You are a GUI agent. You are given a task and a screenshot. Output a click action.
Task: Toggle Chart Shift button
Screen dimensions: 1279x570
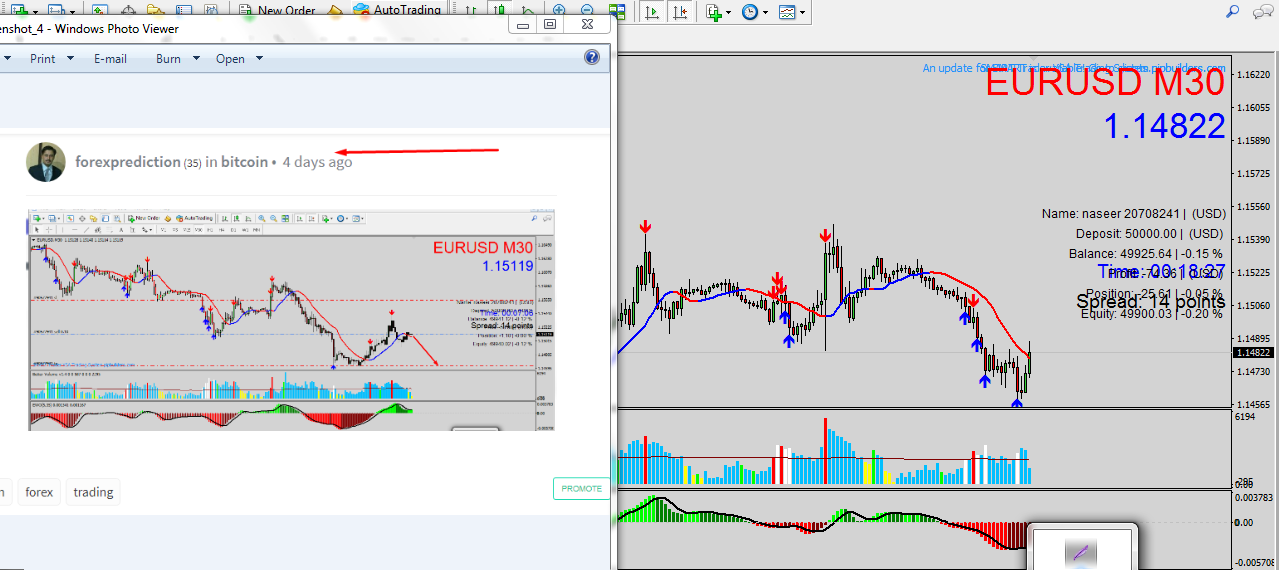tap(680, 12)
